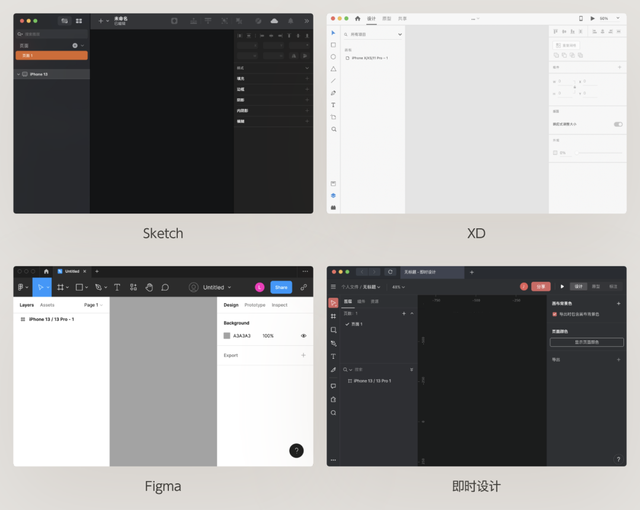The height and width of the screenshot is (510, 640).
Task: Toggle the eye icon for Figma background
Action: pos(304,336)
